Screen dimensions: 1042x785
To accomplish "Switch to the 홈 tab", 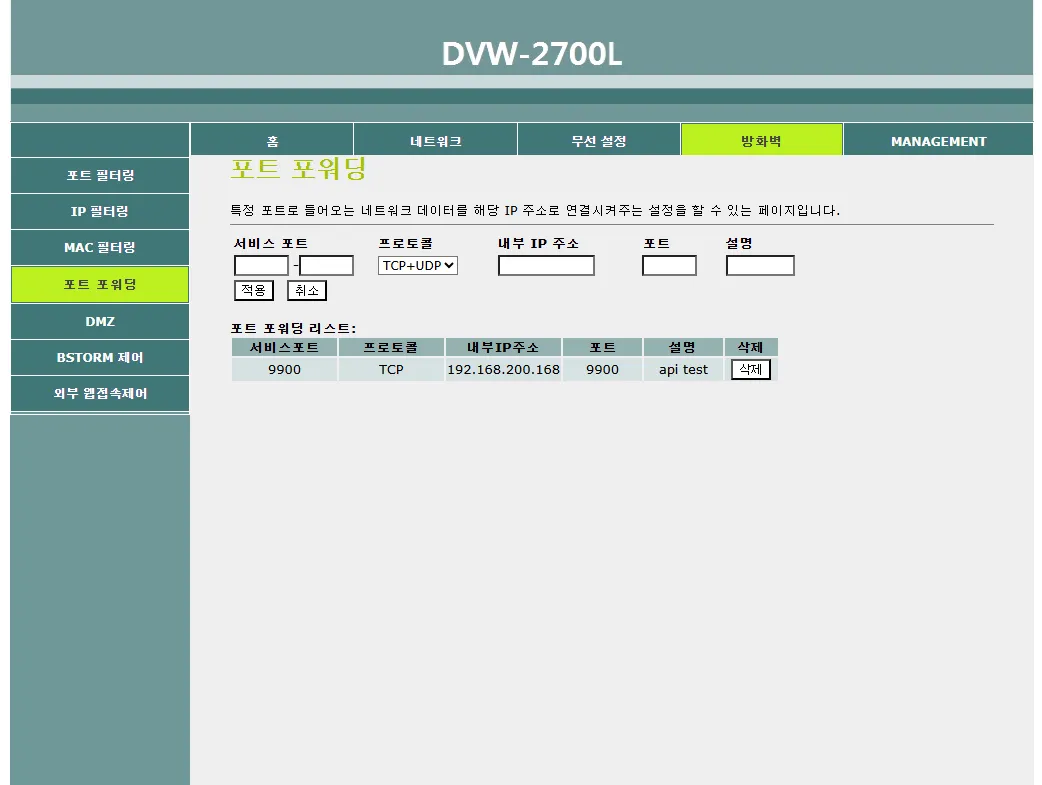I will 270,139.
